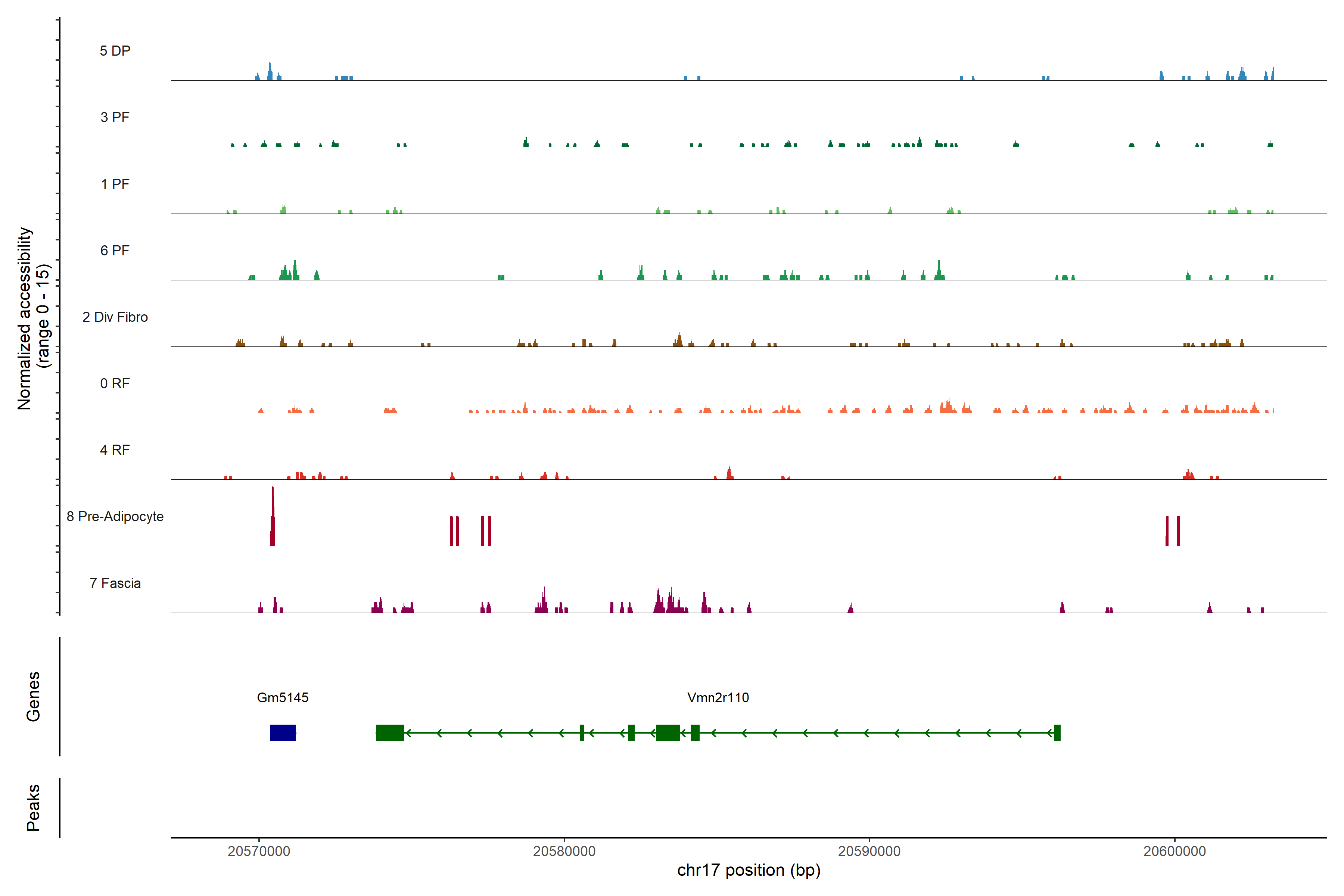Click the 7 Fascia track label

pos(115,584)
